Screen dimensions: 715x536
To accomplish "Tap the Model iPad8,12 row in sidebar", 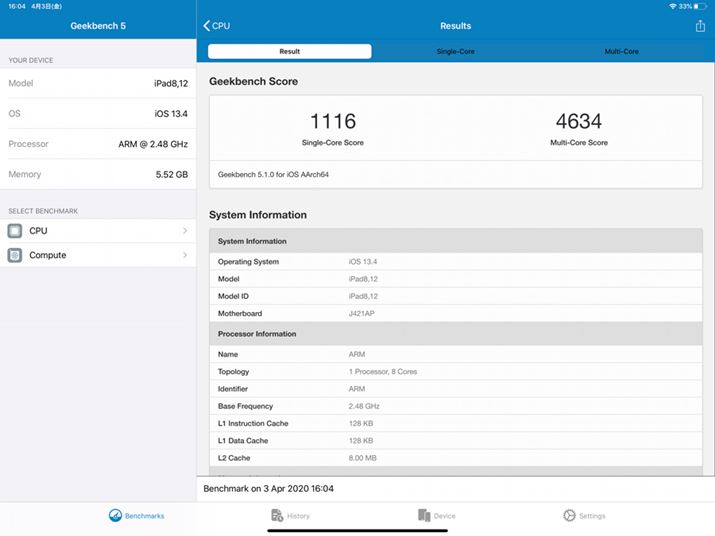I will pos(98,84).
